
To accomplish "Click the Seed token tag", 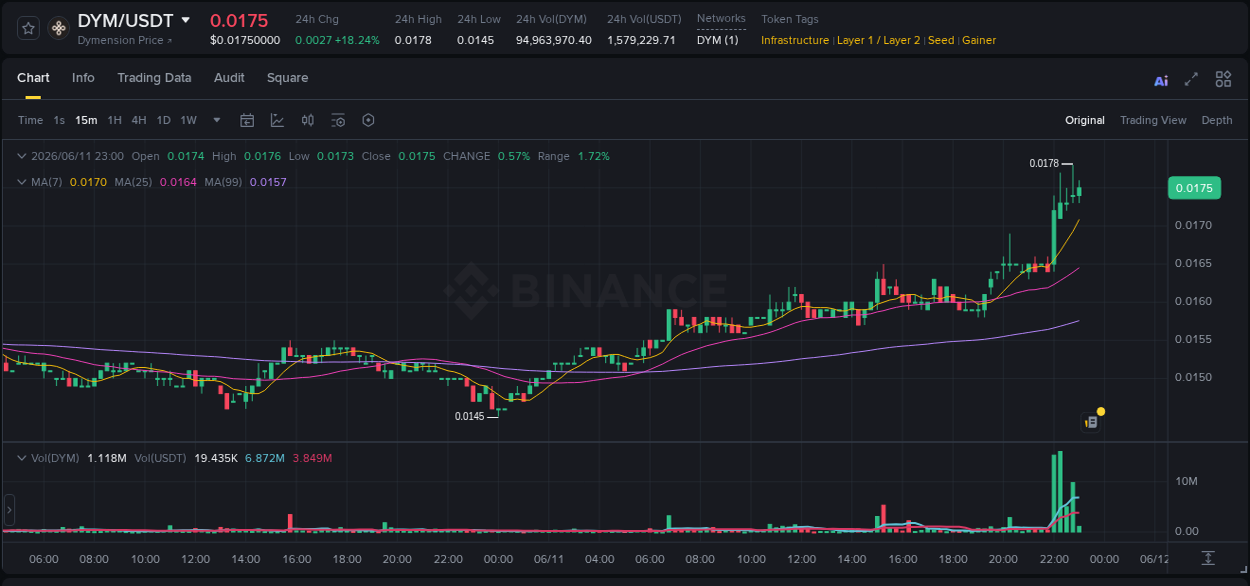I will [x=941, y=40].
